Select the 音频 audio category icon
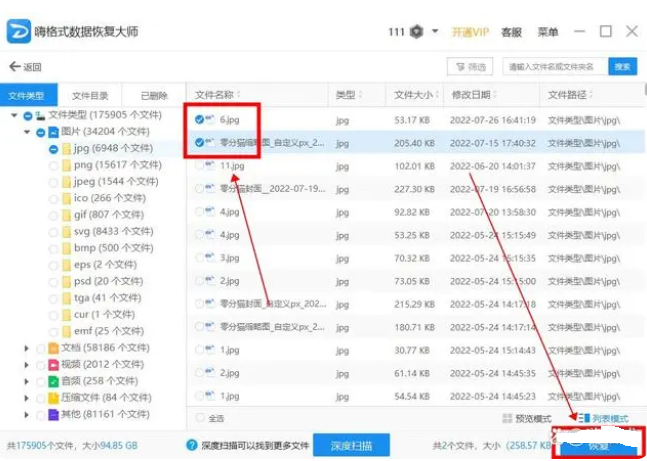Screen dimensions: 647x461 [53, 381]
